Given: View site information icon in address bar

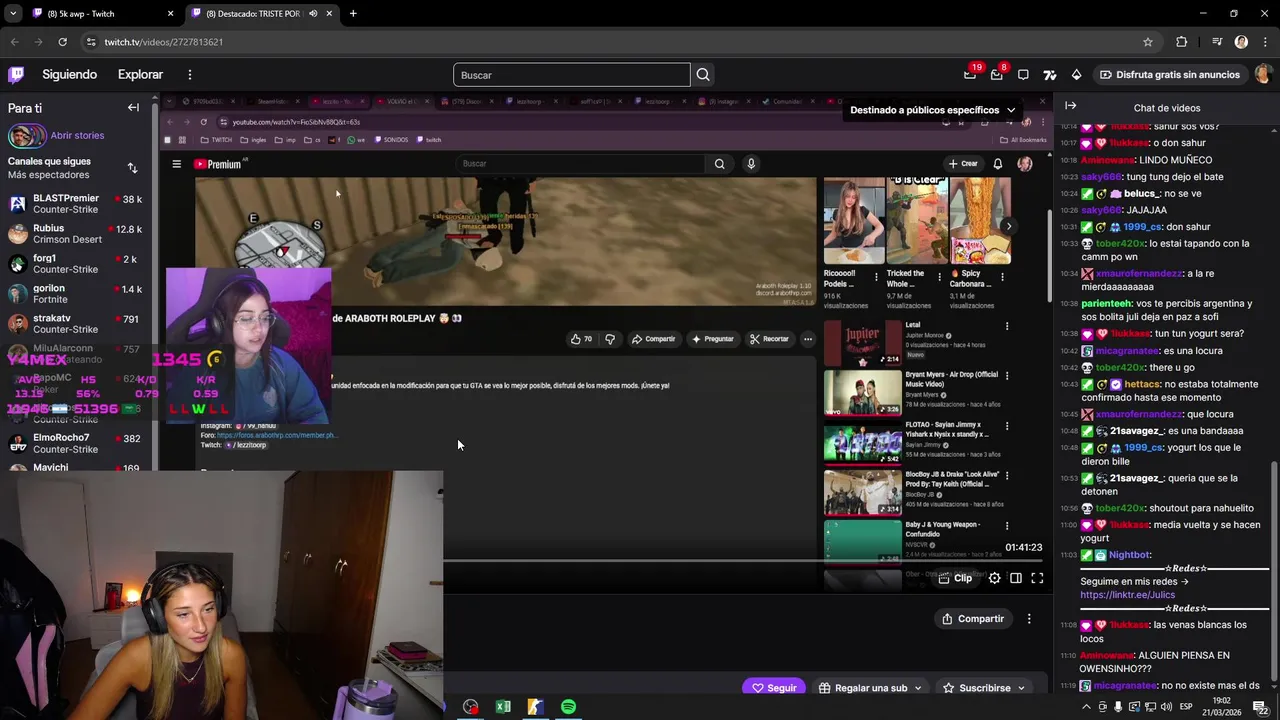Looking at the screenshot, I should 91,42.
